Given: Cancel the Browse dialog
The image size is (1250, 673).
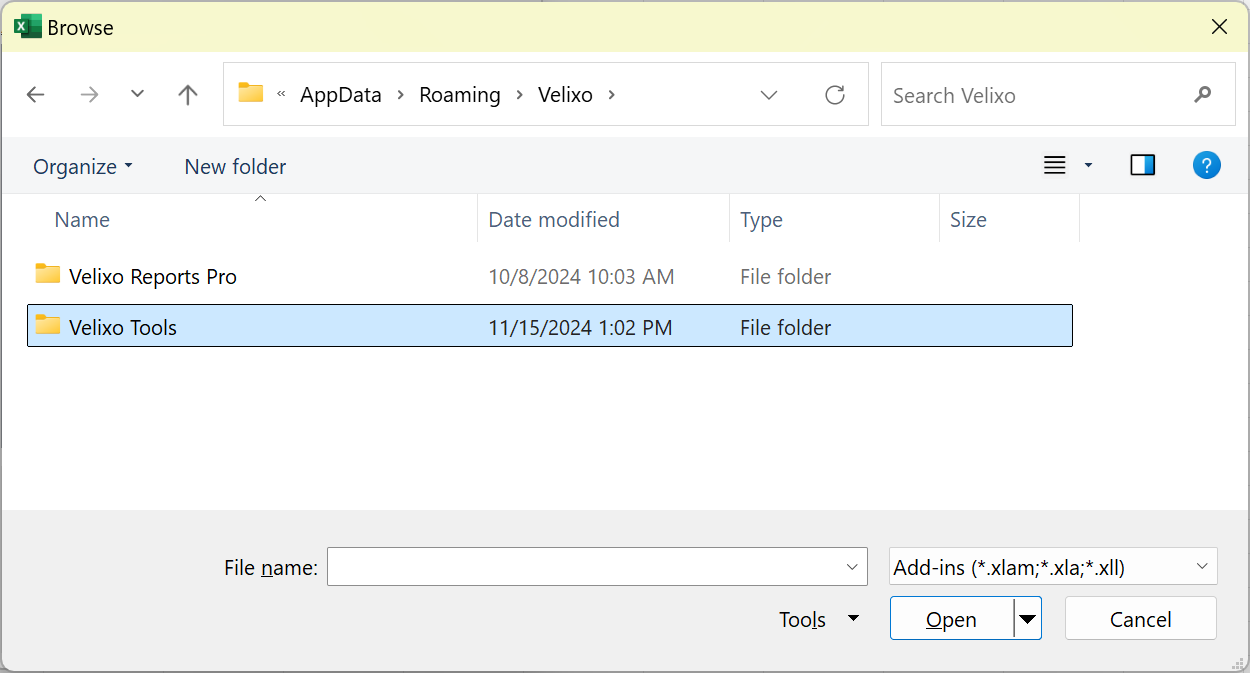Looking at the screenshot, I should pyautogui.click(x=1141, y=619).
